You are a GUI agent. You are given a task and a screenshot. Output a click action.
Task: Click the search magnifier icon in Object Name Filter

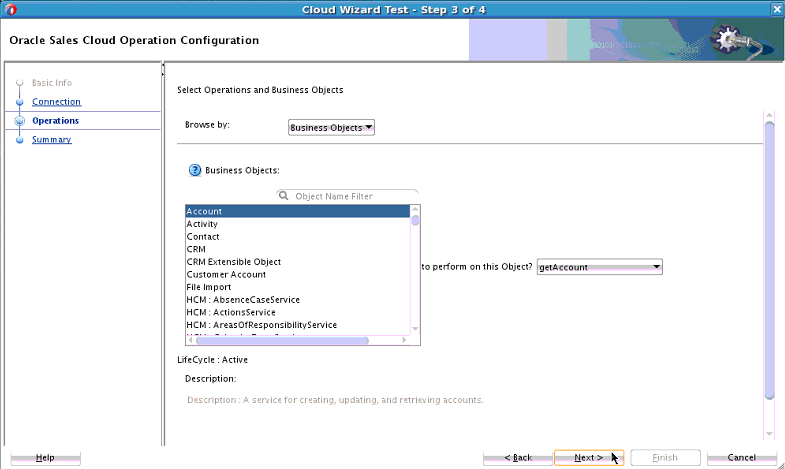(283, 196)
